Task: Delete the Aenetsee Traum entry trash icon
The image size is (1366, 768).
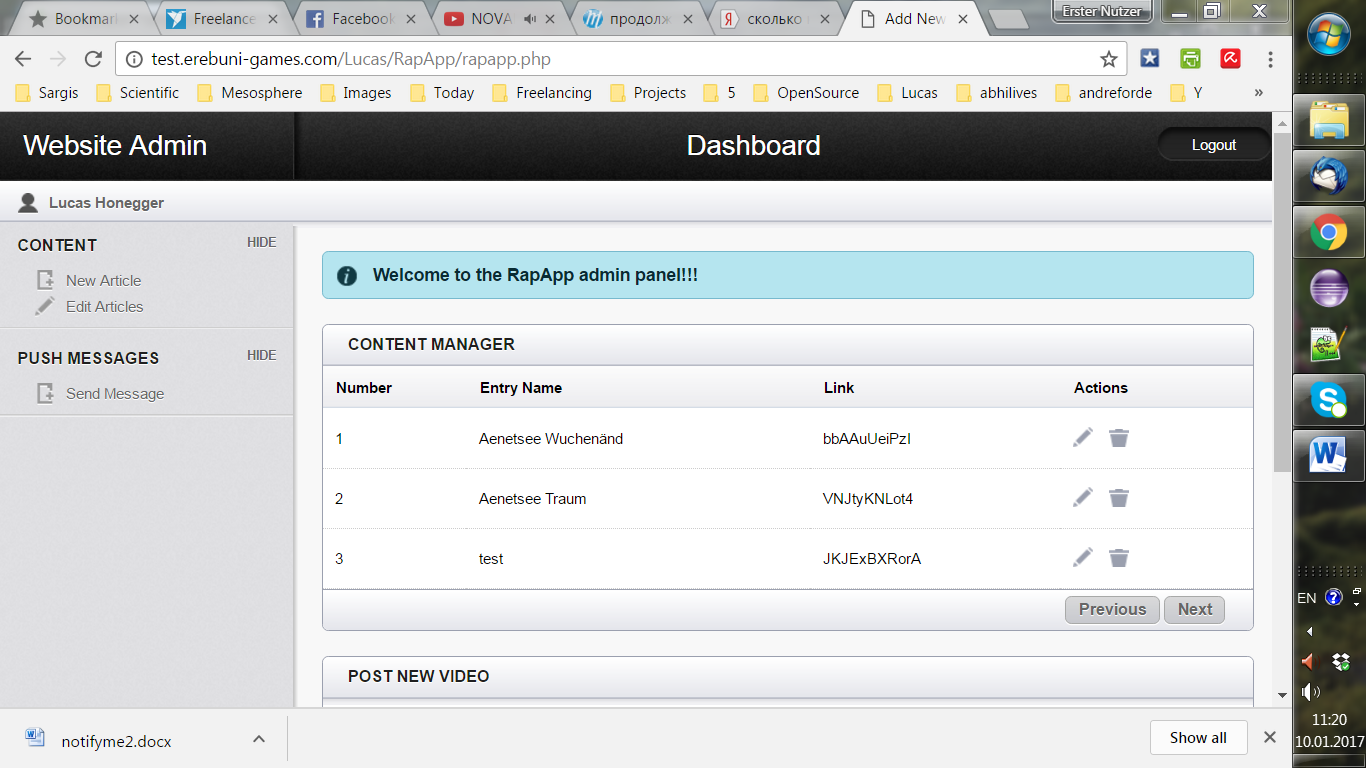Action: click(1119, 497)
